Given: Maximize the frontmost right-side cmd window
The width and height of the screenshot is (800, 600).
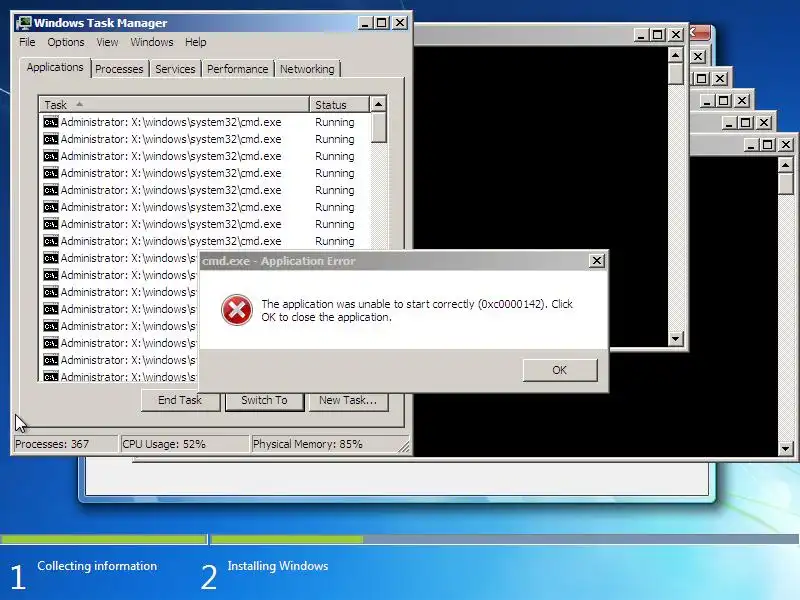Looking at the screenshot, I should [767, 145].
